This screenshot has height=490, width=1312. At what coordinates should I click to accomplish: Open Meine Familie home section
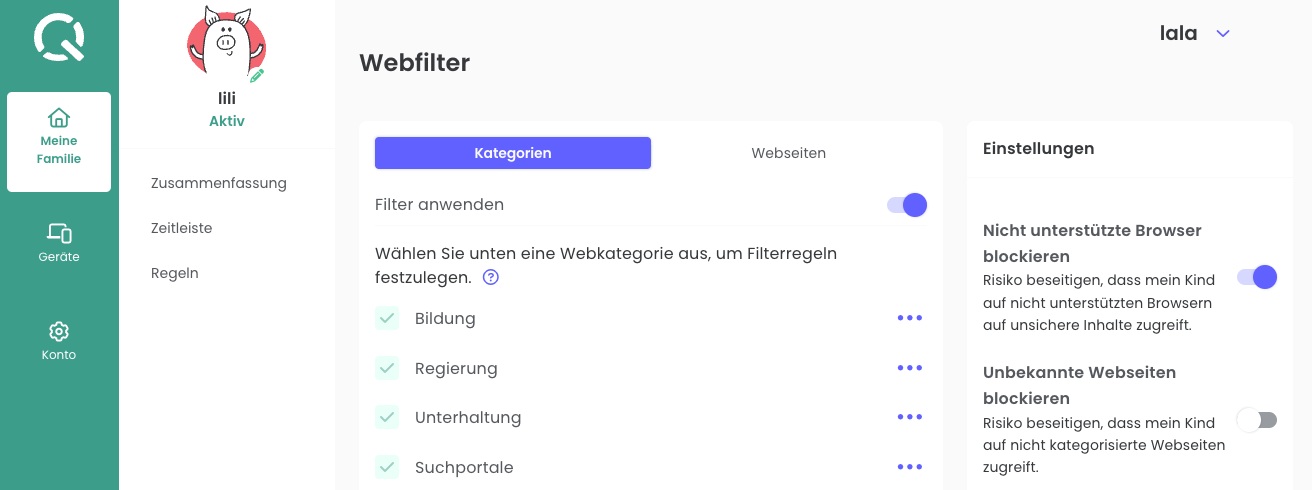[59, 141]
